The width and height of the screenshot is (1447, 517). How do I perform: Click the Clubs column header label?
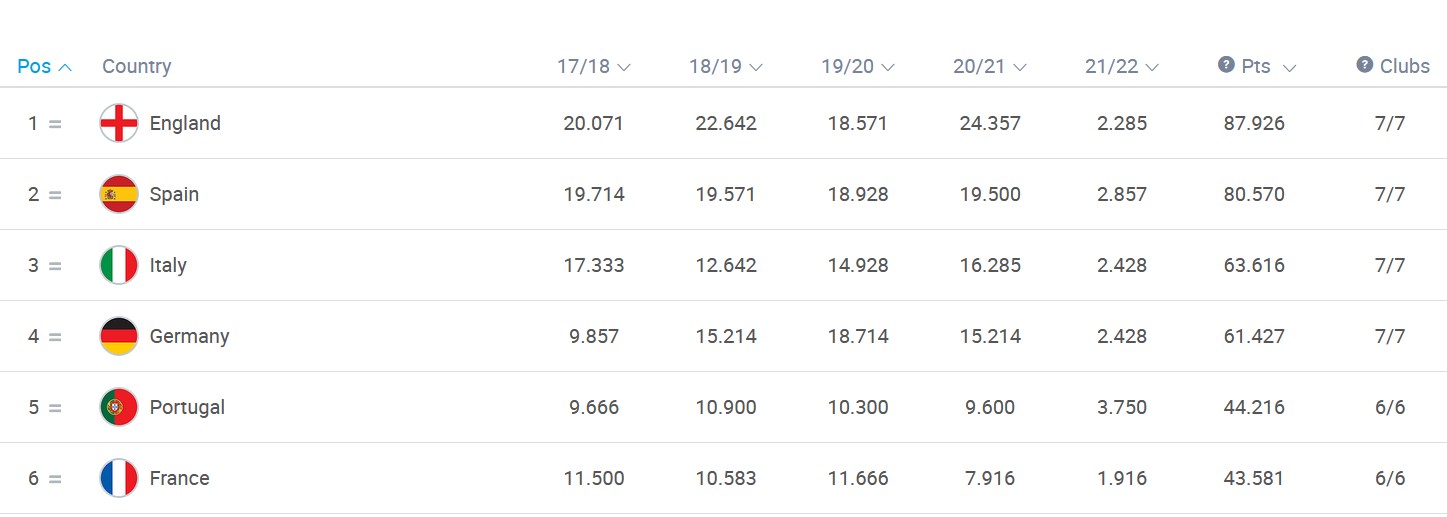click(x=1405, y=67)
